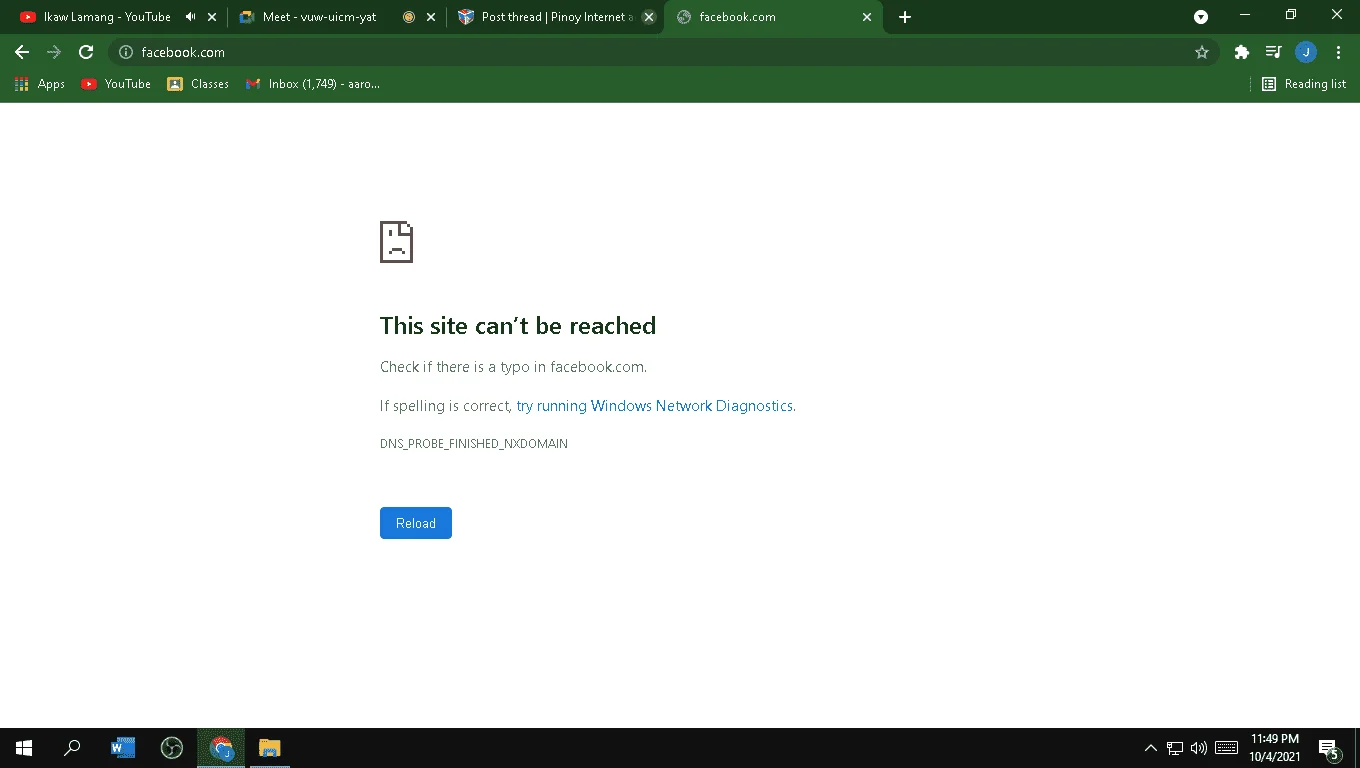
Task: Open the Reading list
Action: [x=1304, y=84]
